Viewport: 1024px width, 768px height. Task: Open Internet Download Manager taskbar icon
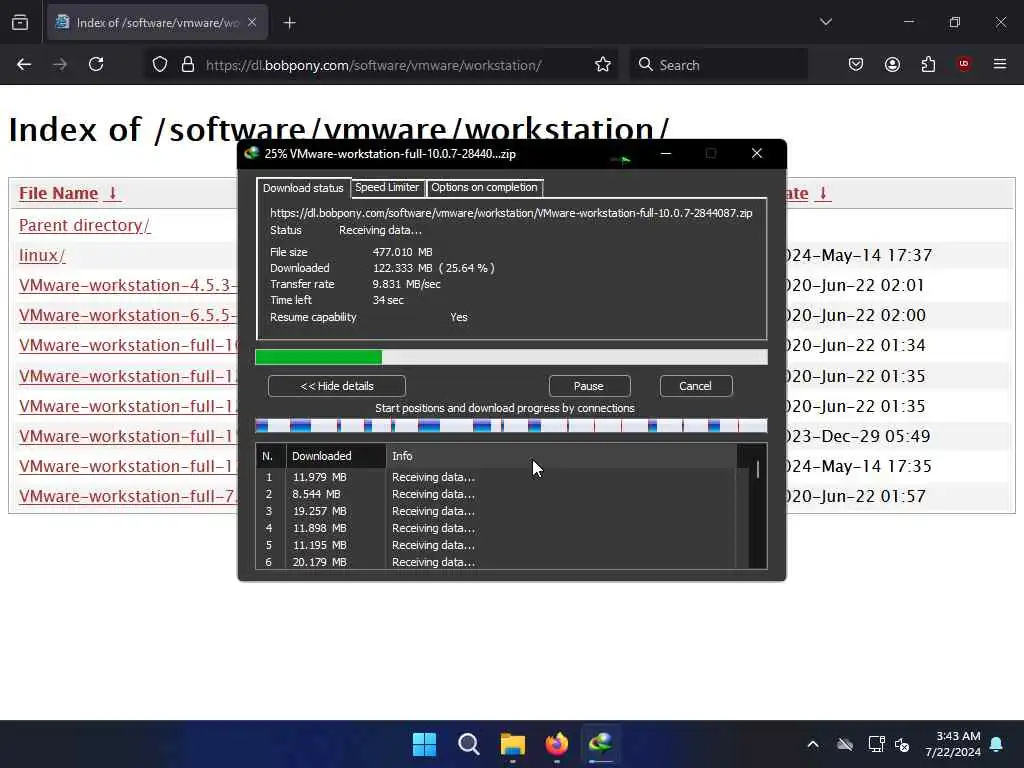[600, 744]
